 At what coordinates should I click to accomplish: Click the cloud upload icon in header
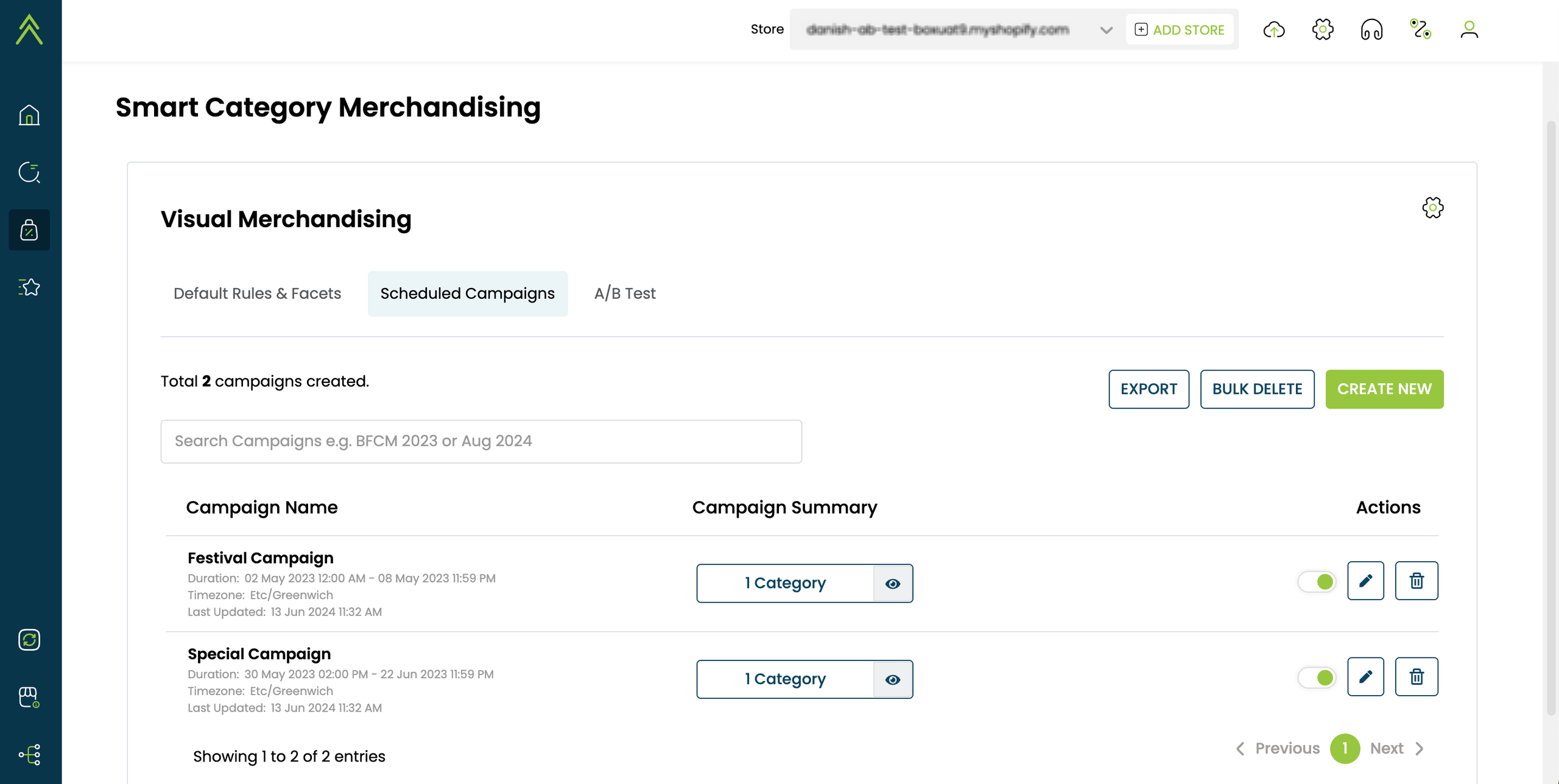1274,29
